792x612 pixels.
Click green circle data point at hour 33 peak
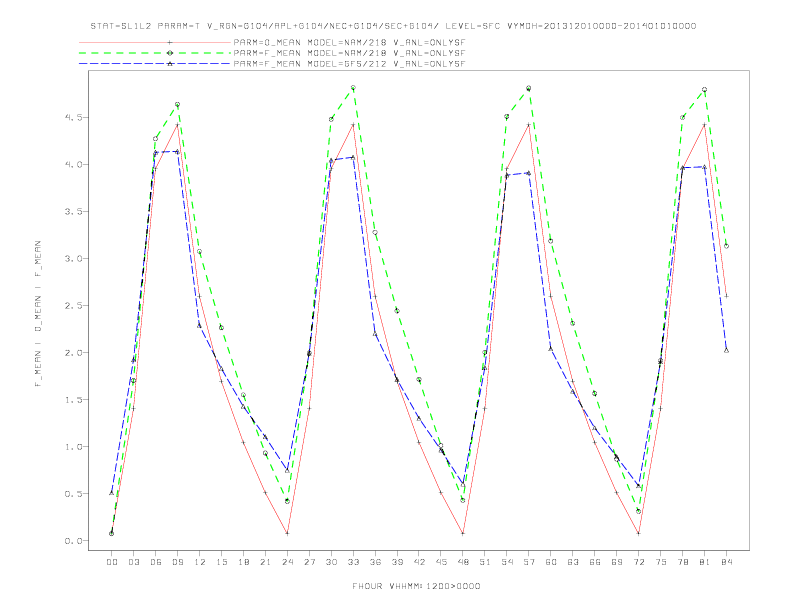(353, 88)
